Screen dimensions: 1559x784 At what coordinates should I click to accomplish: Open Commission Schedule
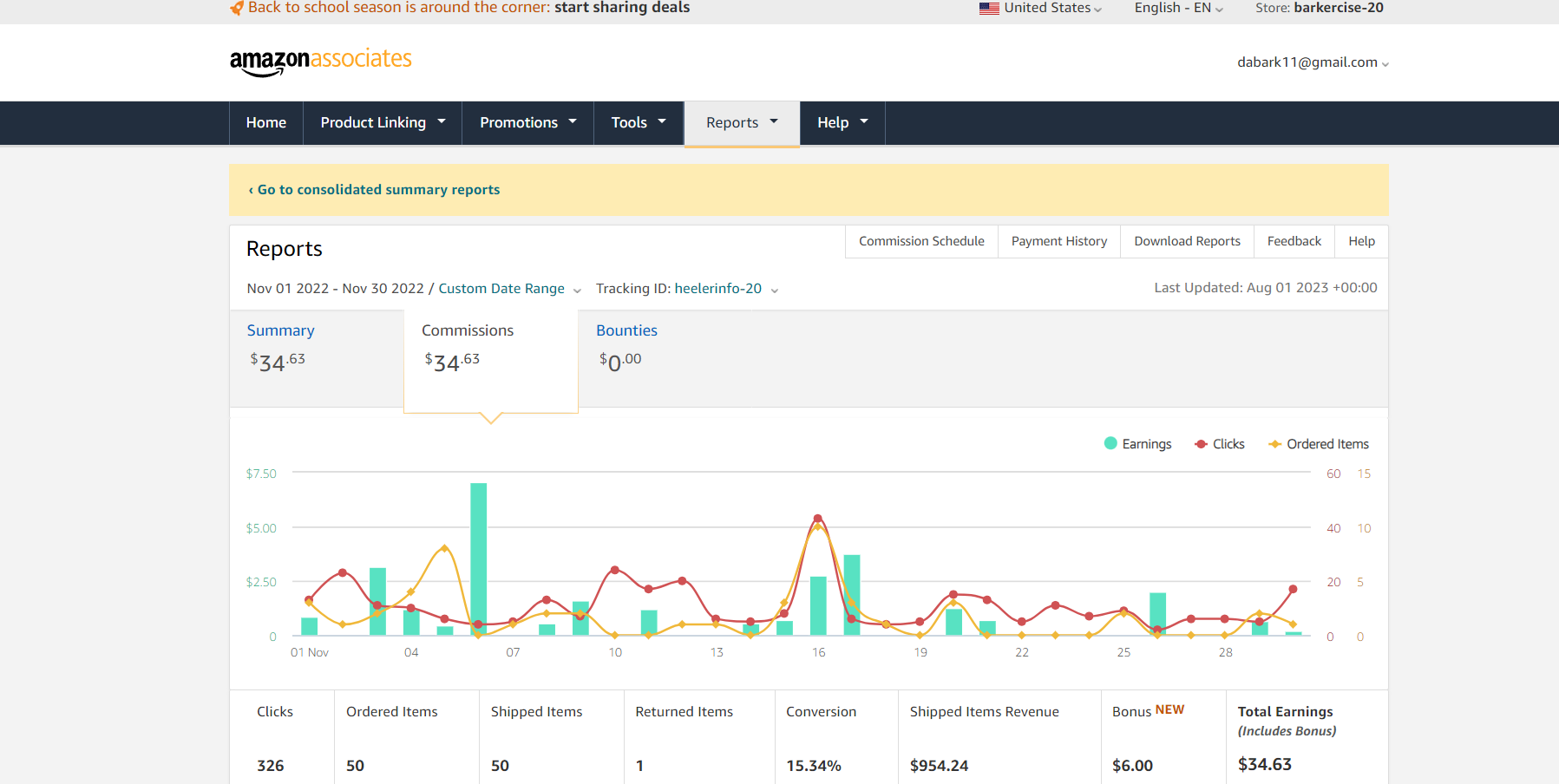(921, 241)
